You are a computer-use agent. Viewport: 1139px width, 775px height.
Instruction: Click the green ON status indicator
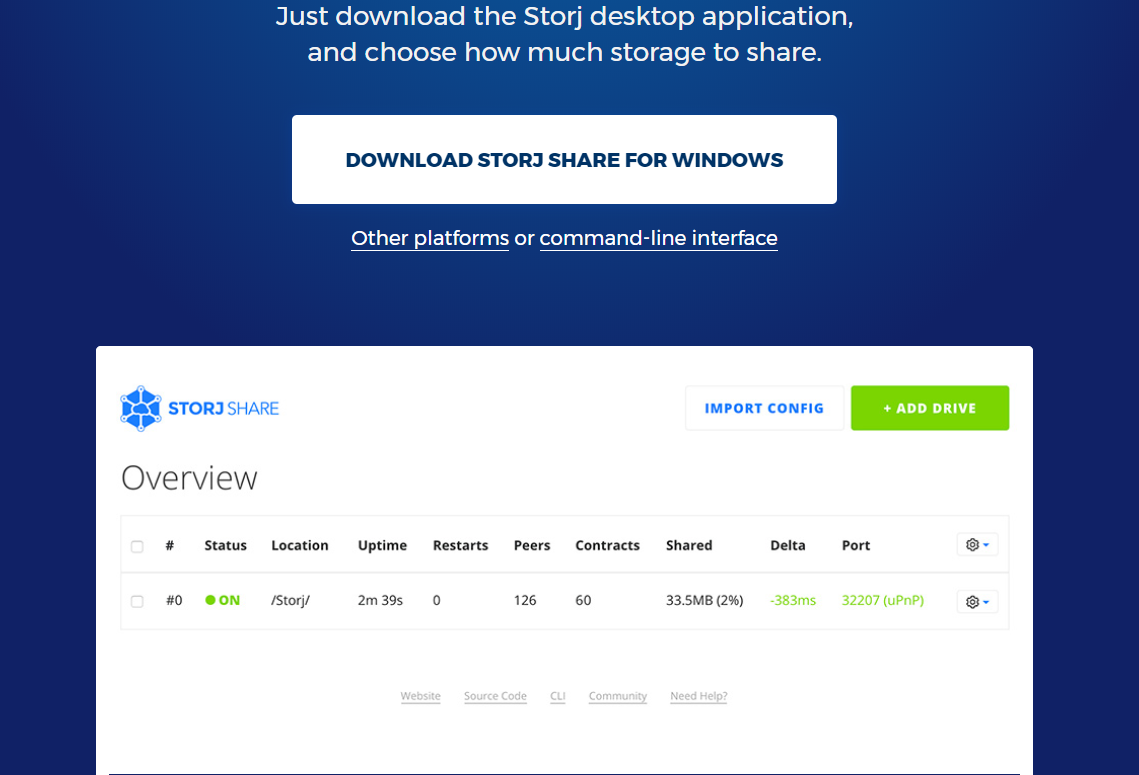[222, 601]
